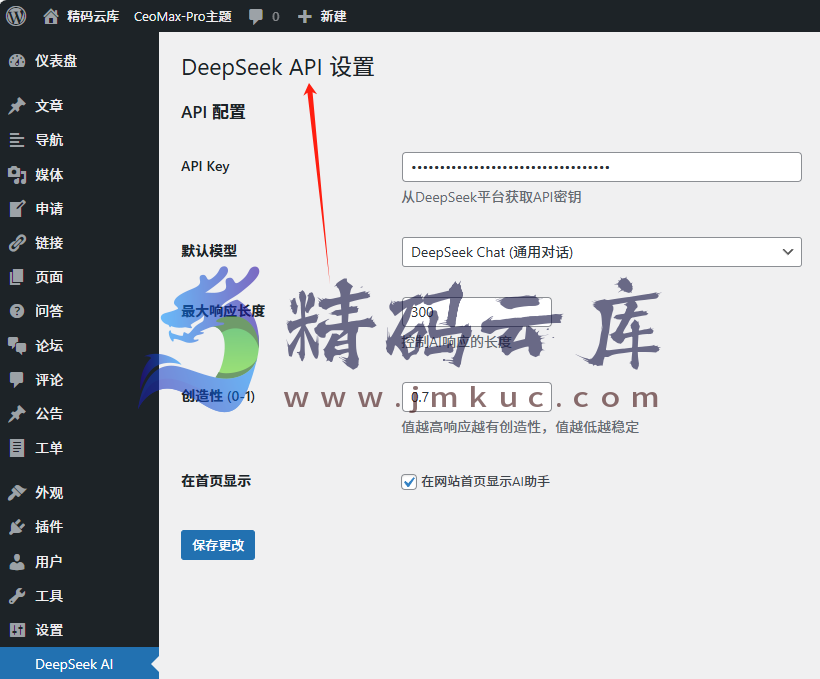Viewport: 820px width, 679px height.
Task: Click 保存更改 button
Action: click(x=218, y=545)
